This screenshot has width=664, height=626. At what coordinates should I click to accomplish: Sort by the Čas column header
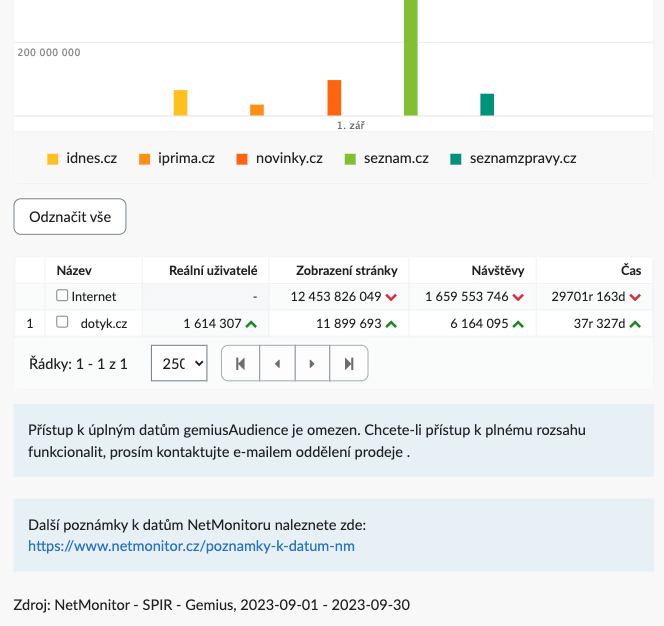[630, 270]
